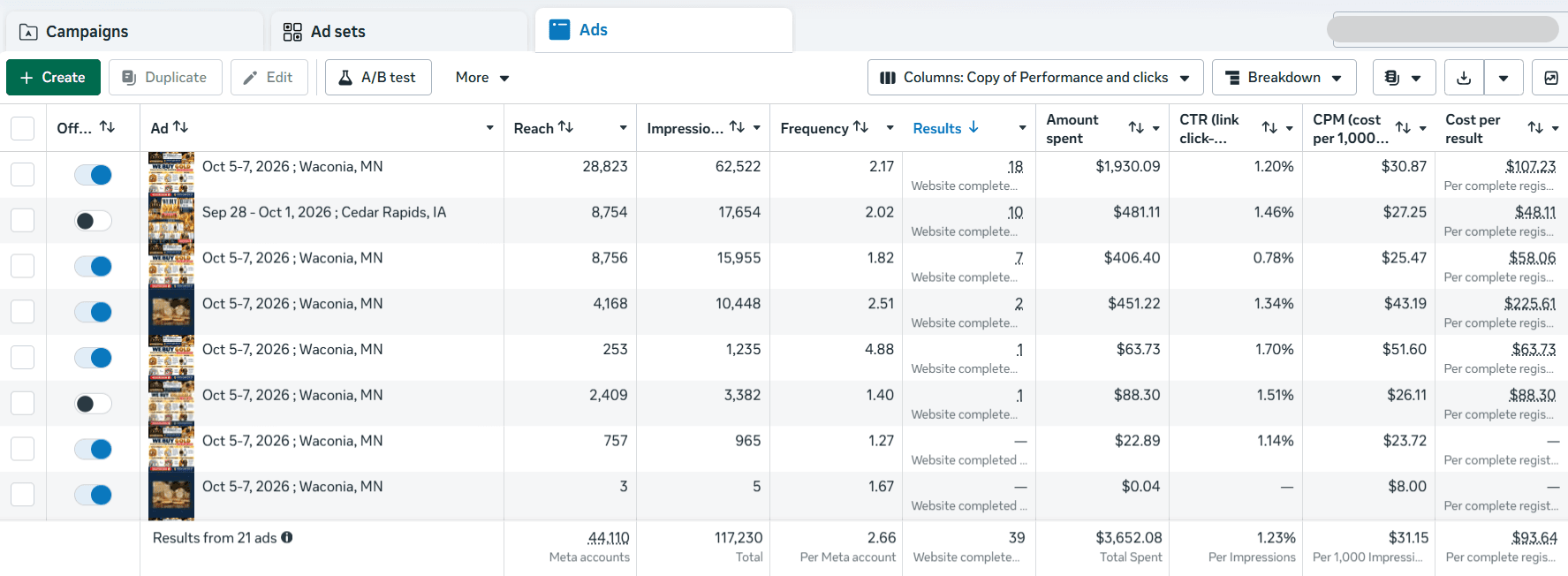Toggle off the ad with 28,823 reach
Image resolution: width=1568 pixels, height=576 pixels.
pos(93,175)
